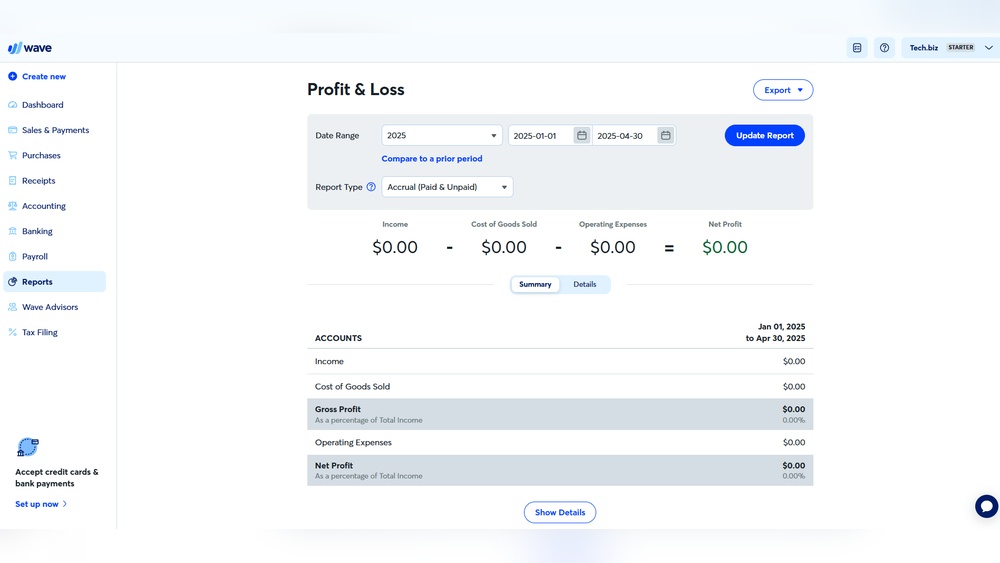Click the Operating Expenses account row

click(x=560, y=442)
